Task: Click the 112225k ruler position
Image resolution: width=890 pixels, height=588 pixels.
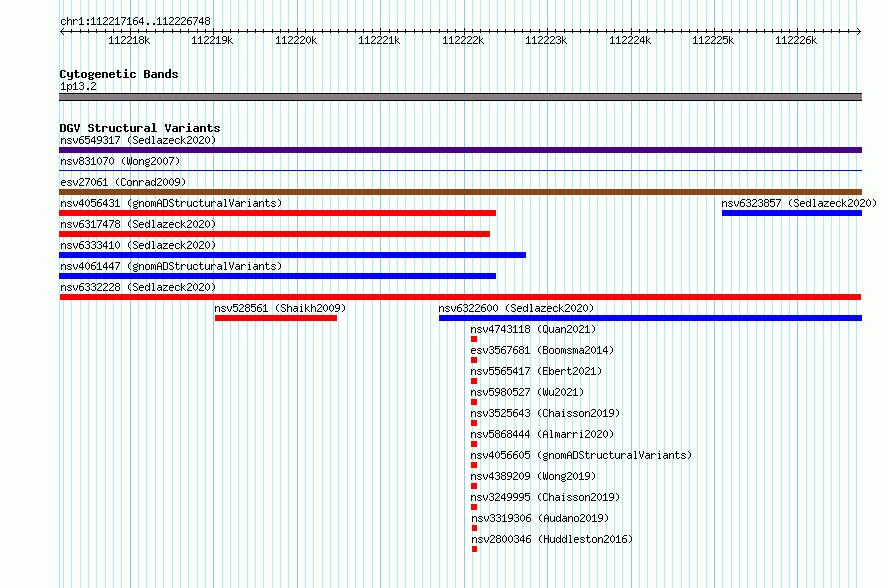Action: click(x=713, y=40)
